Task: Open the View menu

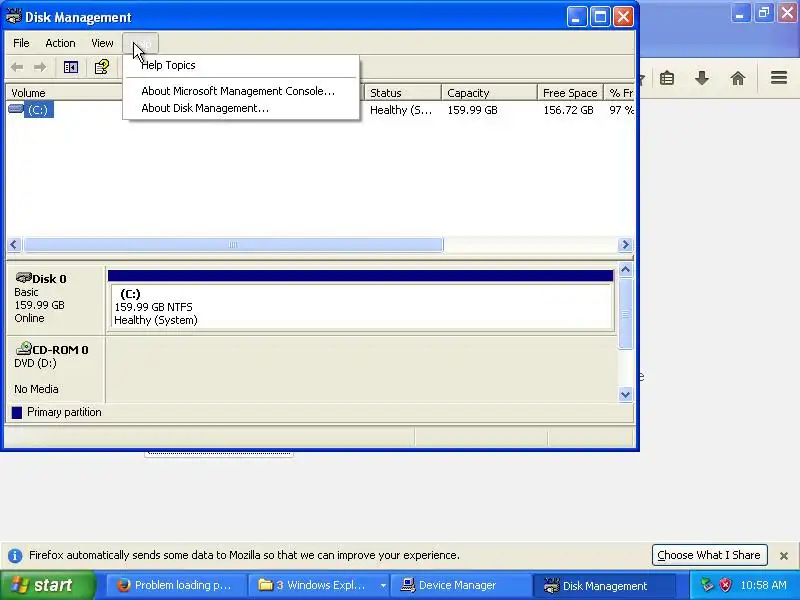Action: pos(102,43)
